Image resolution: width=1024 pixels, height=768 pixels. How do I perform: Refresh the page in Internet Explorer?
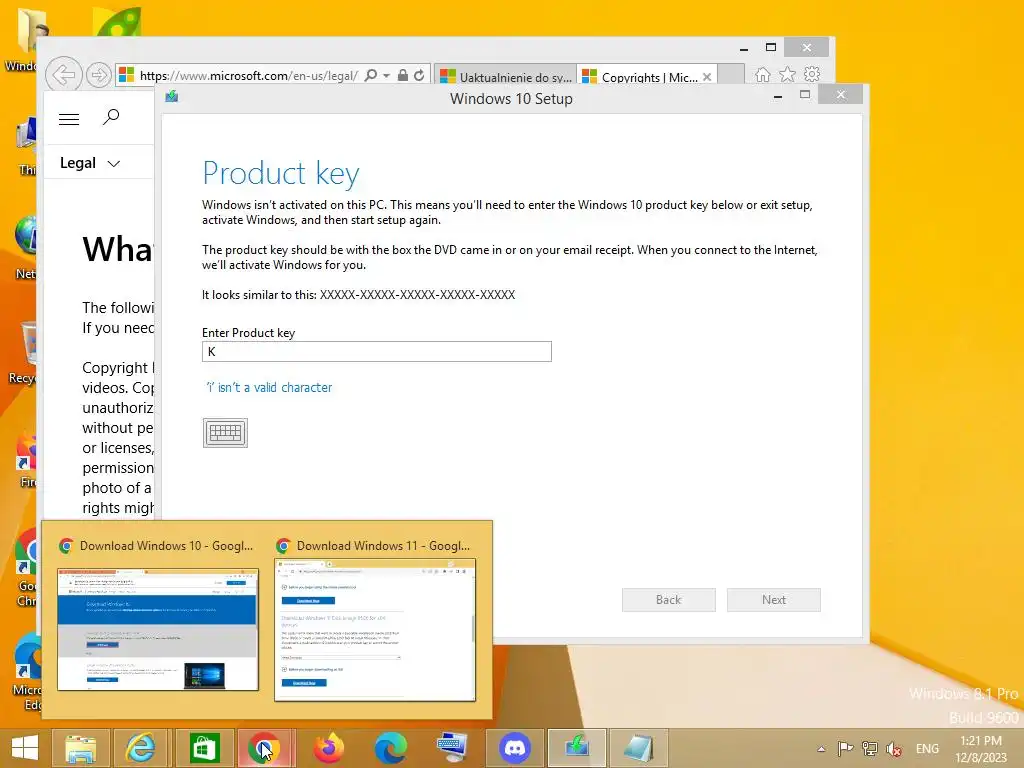point(419,75)
